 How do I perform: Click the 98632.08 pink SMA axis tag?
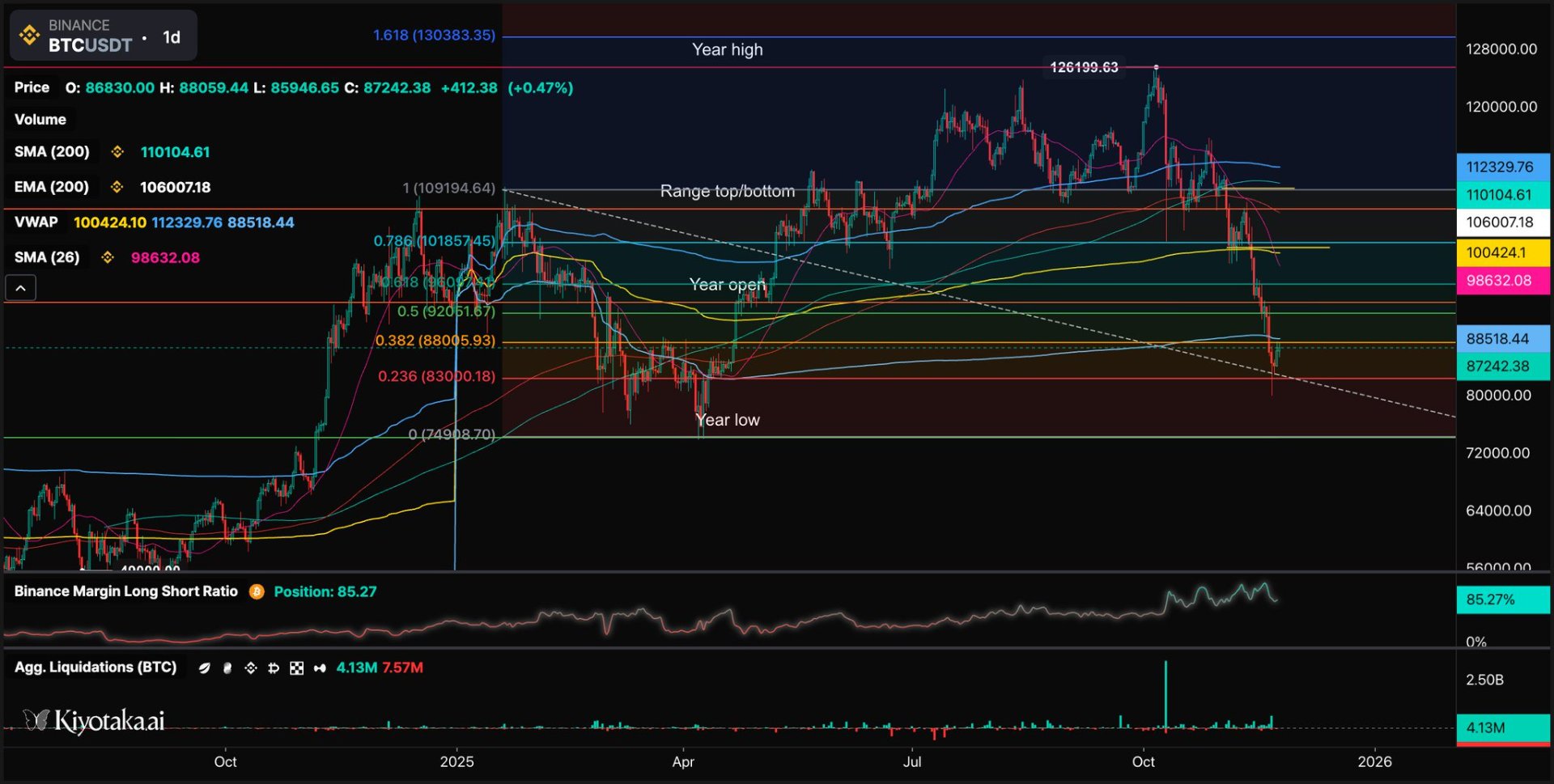pyautogui.click(x=1503, y=281)
